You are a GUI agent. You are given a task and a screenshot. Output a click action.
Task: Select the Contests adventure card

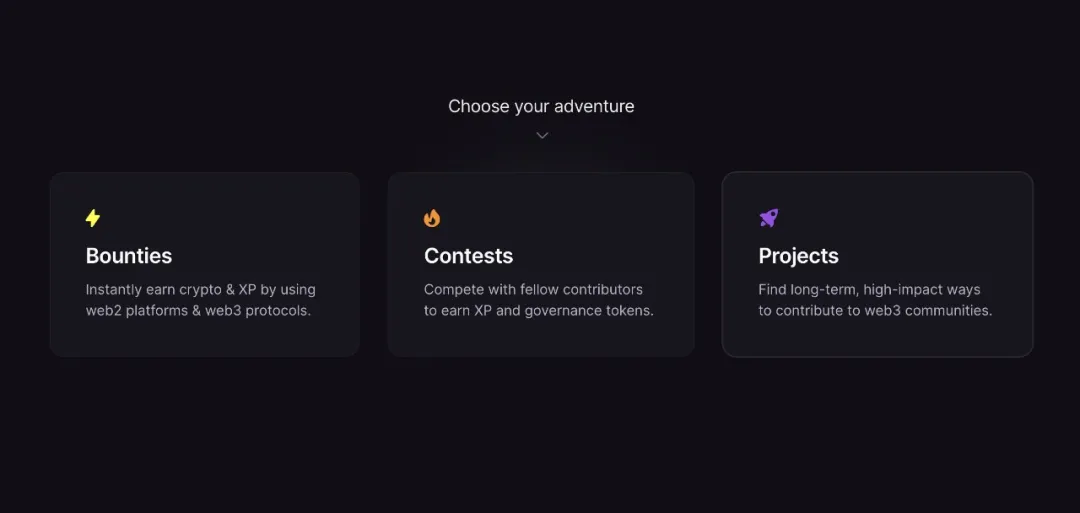541,335
